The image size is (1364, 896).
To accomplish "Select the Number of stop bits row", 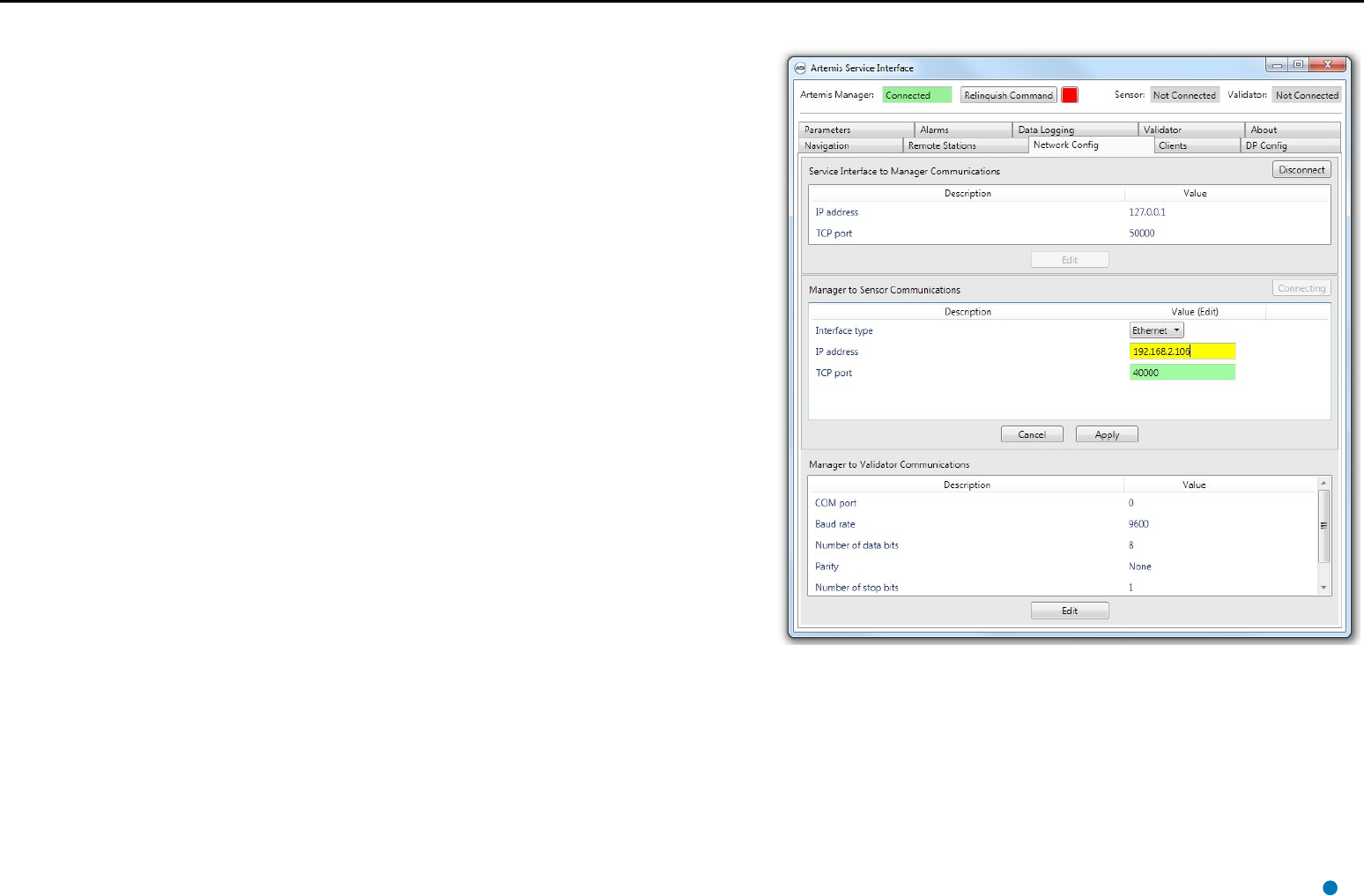I will pyautogui.click(x=1063, y=588).
